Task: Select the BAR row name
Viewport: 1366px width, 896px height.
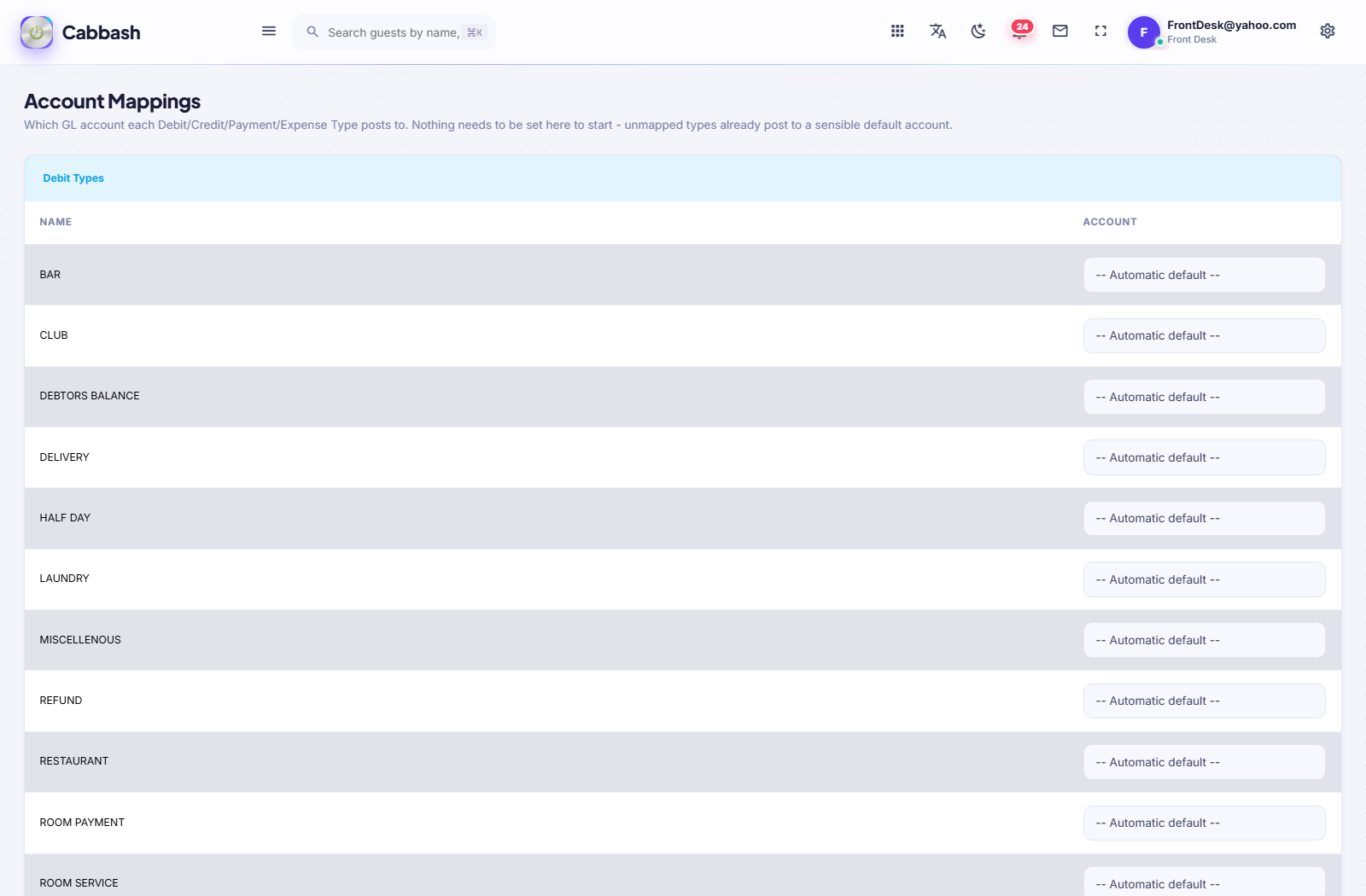Action: click(50, 275)
